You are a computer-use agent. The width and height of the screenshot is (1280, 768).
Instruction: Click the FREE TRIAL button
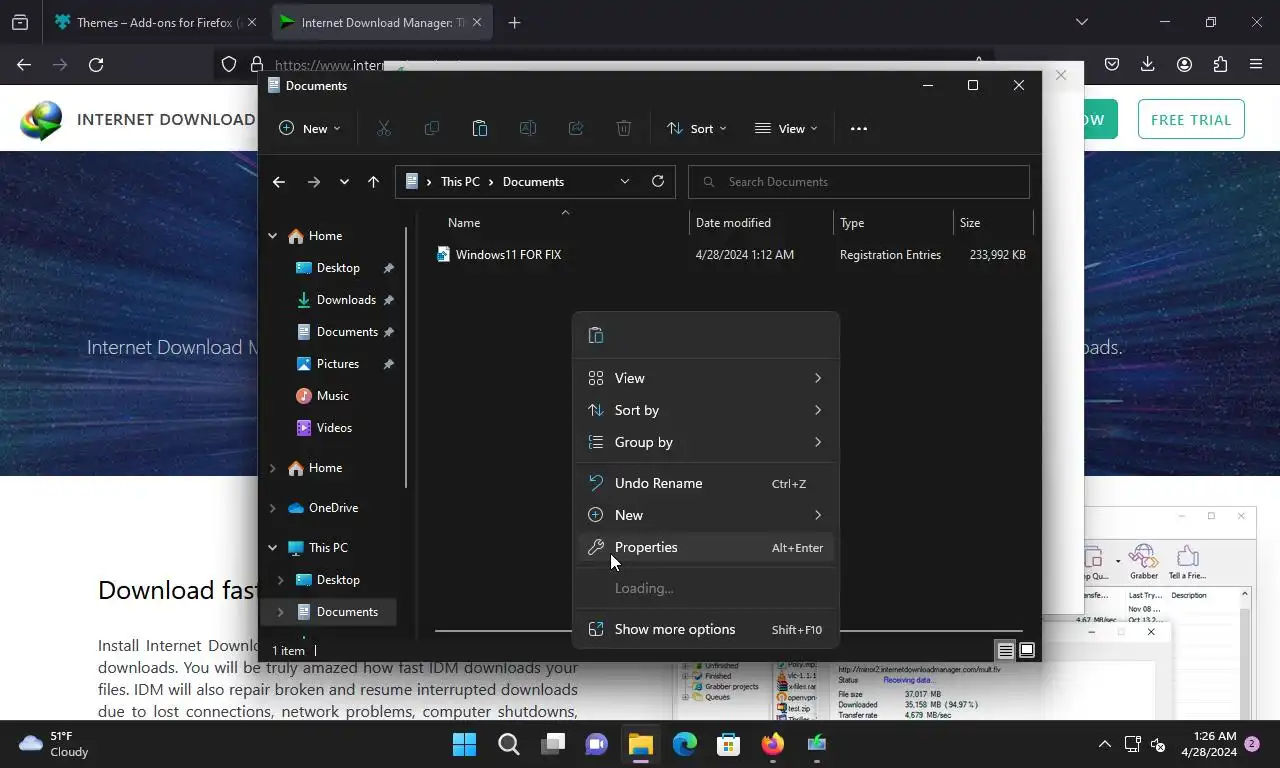[1191, 119]
